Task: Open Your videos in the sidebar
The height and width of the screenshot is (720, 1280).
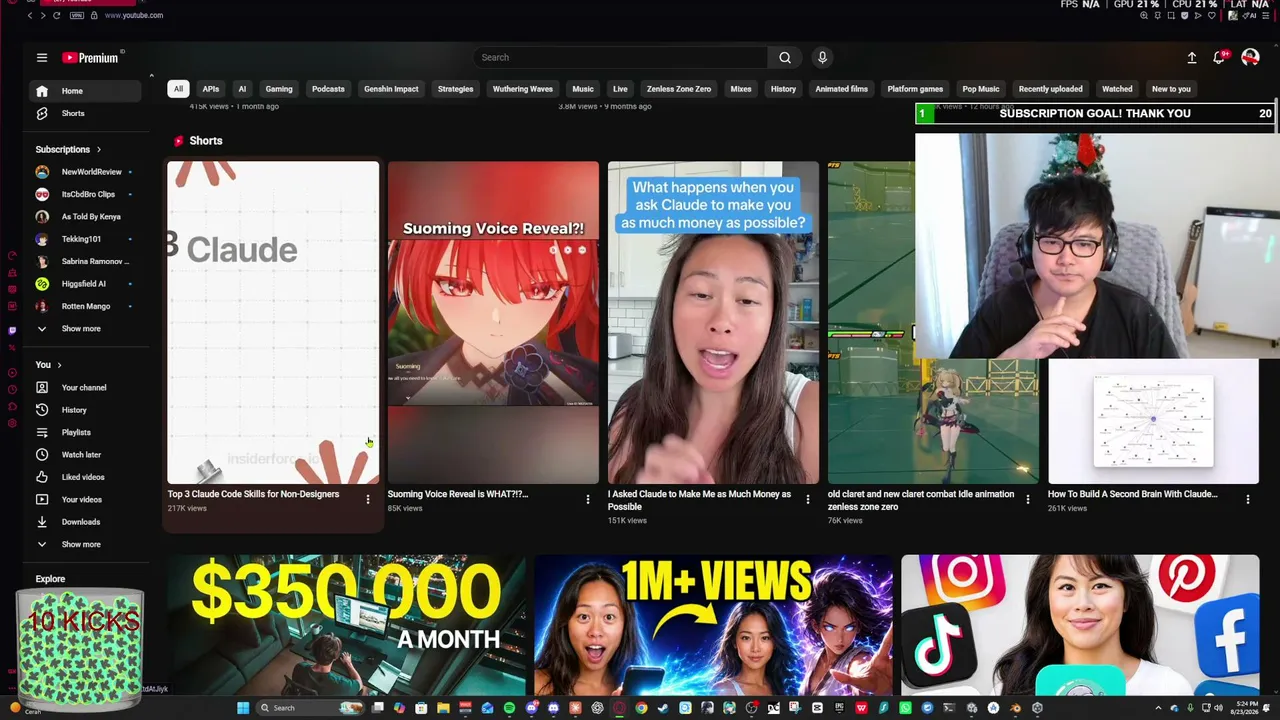Action: coord(85,499)
